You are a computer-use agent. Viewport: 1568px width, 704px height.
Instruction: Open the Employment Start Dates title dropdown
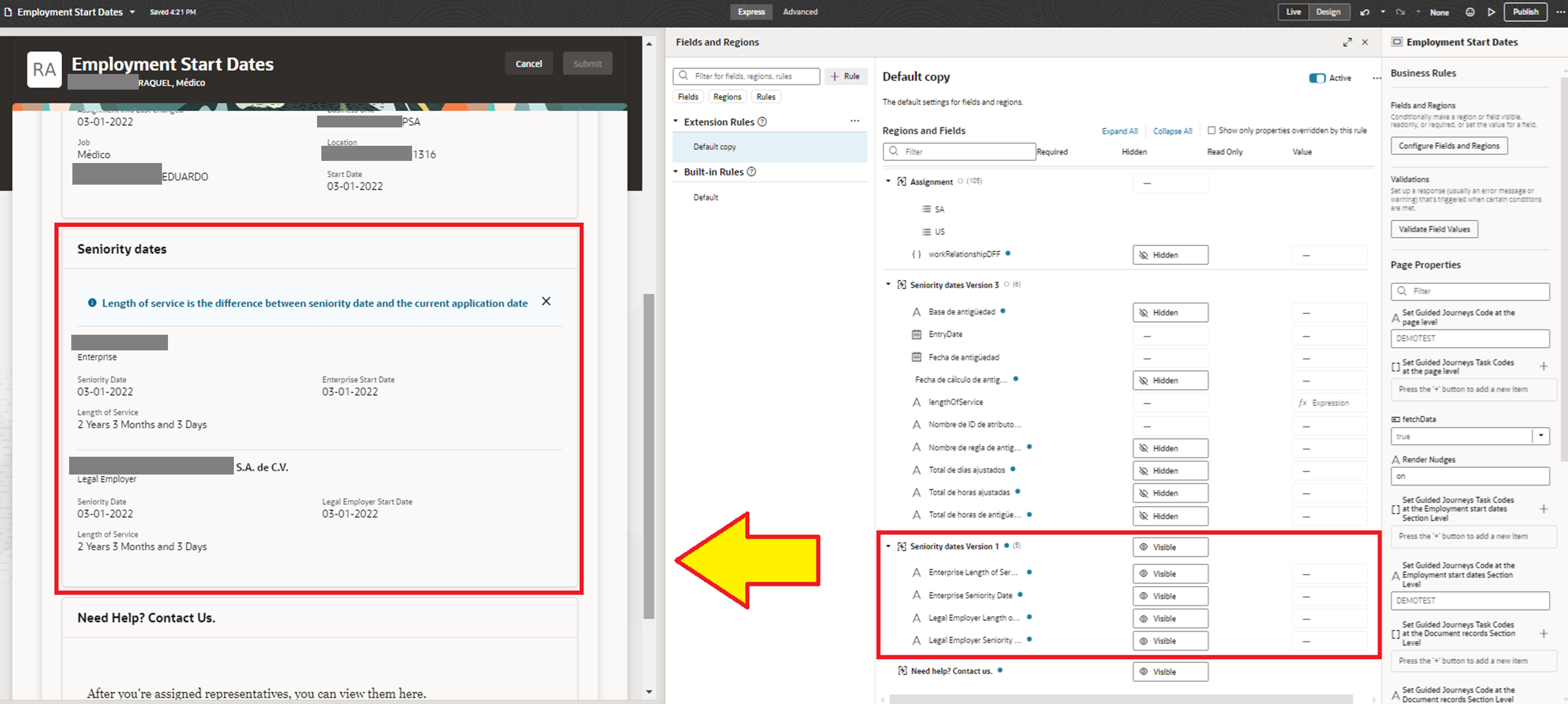[x=131, y=11]
